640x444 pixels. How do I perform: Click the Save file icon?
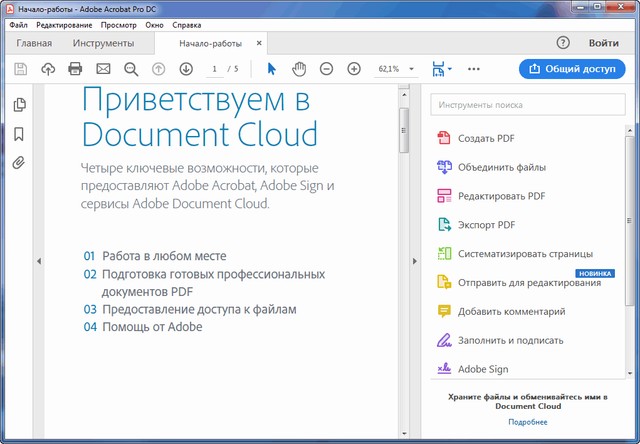coord(21,69)
